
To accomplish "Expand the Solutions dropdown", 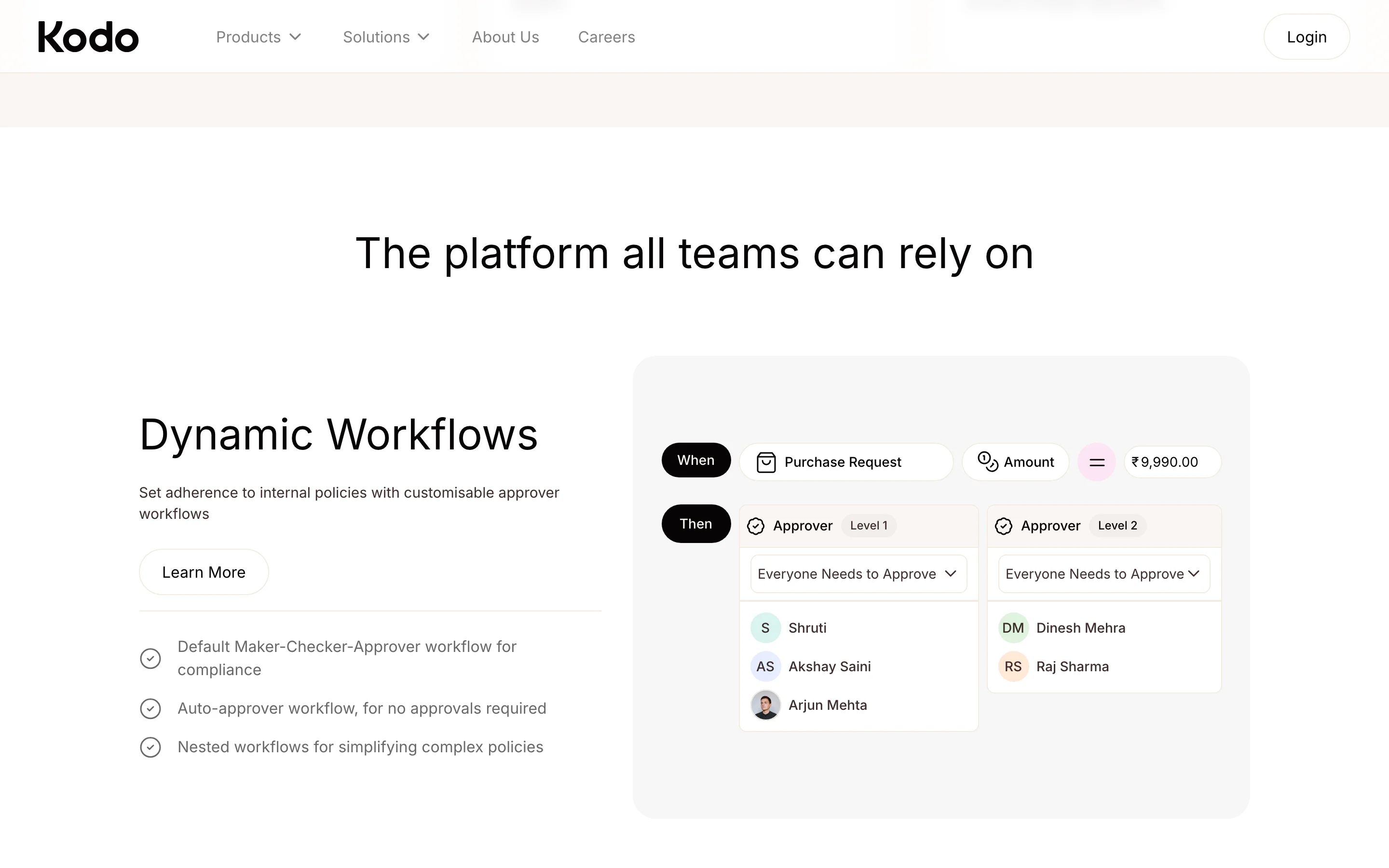I will pyautogui.click(x=386, y=37).
